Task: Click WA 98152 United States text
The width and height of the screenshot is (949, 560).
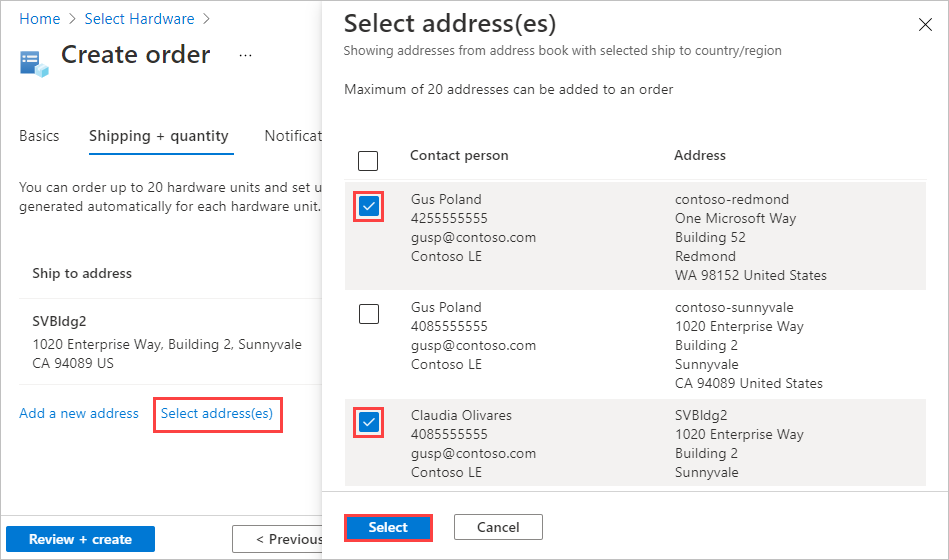Action: click(750, 275)
